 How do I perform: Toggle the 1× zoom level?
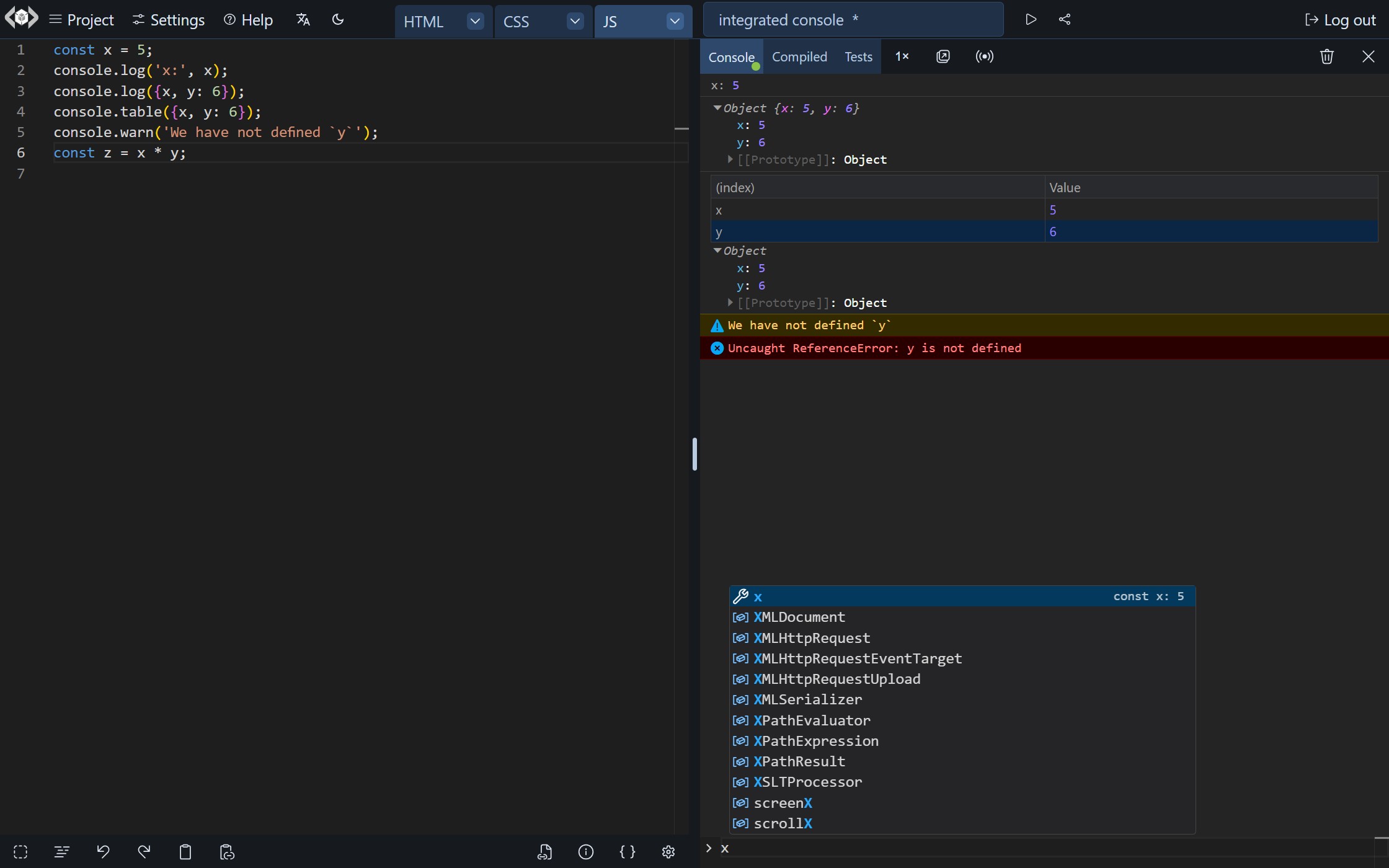pyautogui.click(x=902, y=56)
